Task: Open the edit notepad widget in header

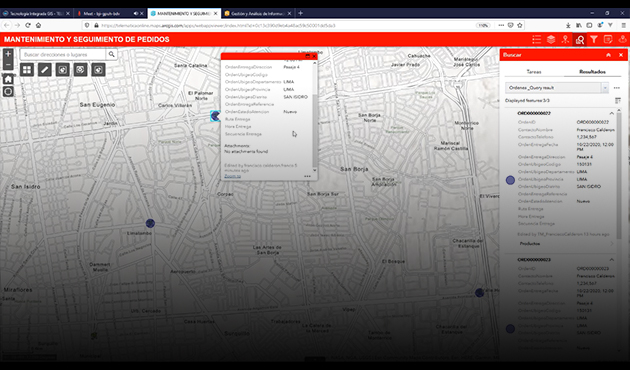Action: [608, 39]
